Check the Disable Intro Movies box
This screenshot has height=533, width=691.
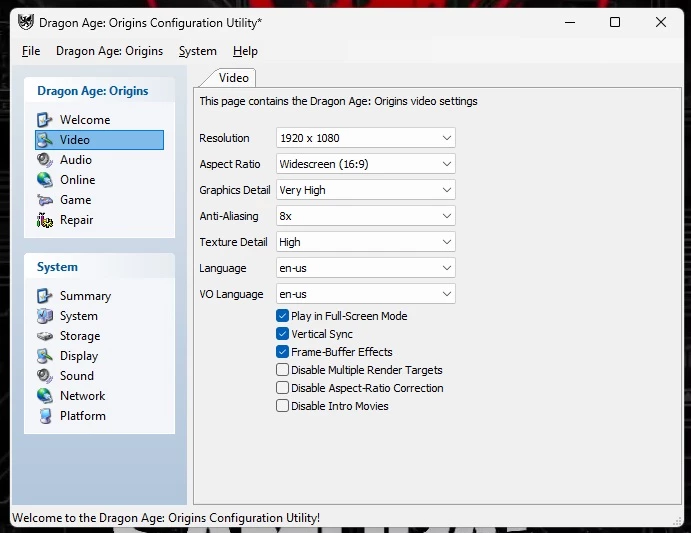282,406
